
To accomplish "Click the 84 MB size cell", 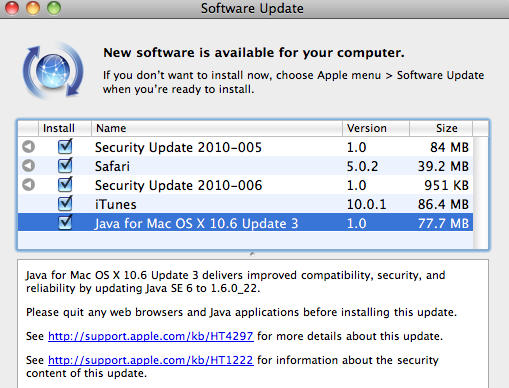I will tap(449, 147).
